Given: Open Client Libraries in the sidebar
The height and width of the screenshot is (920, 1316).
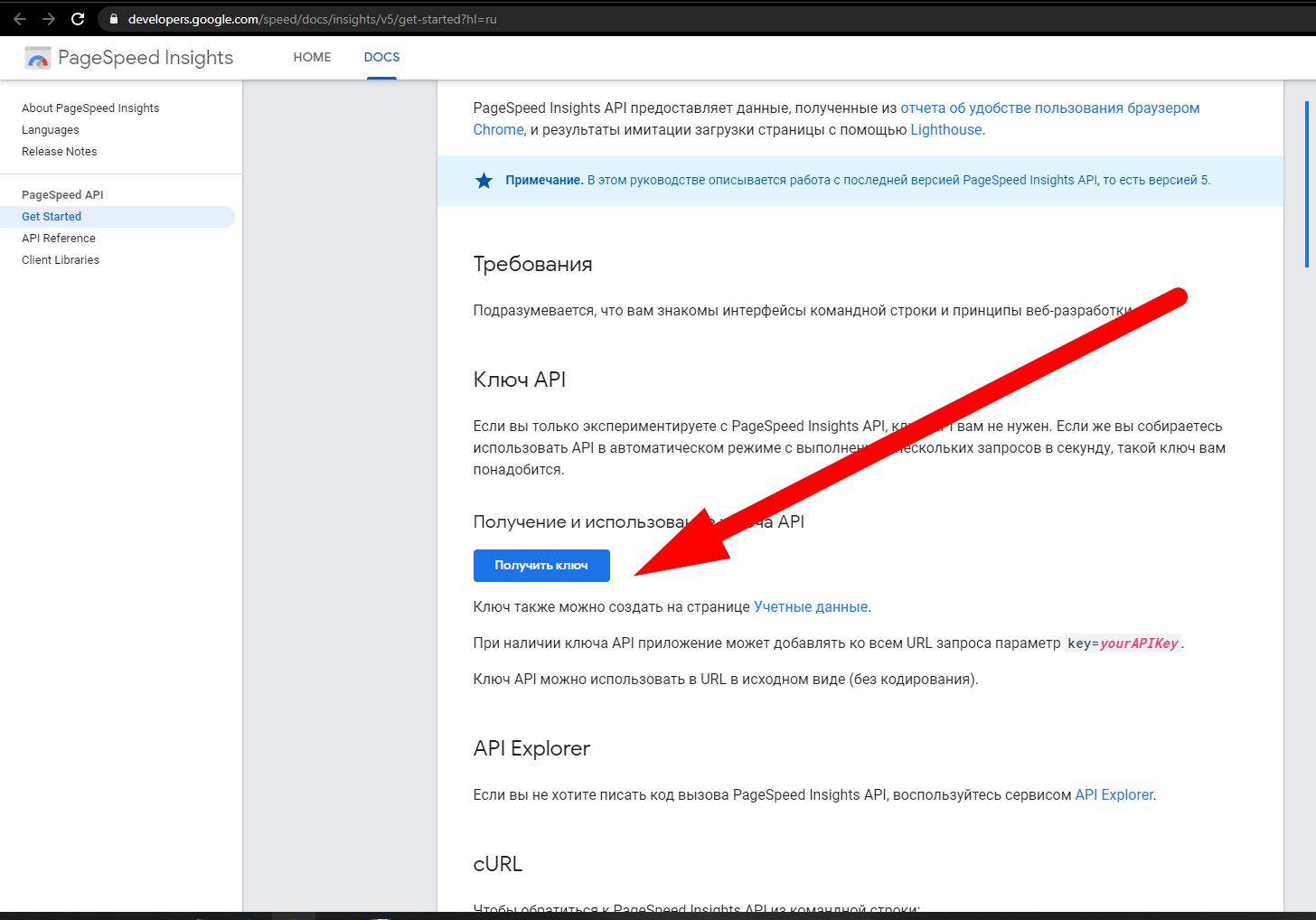Looking at the screenshot, I should (x=61, y=260).
